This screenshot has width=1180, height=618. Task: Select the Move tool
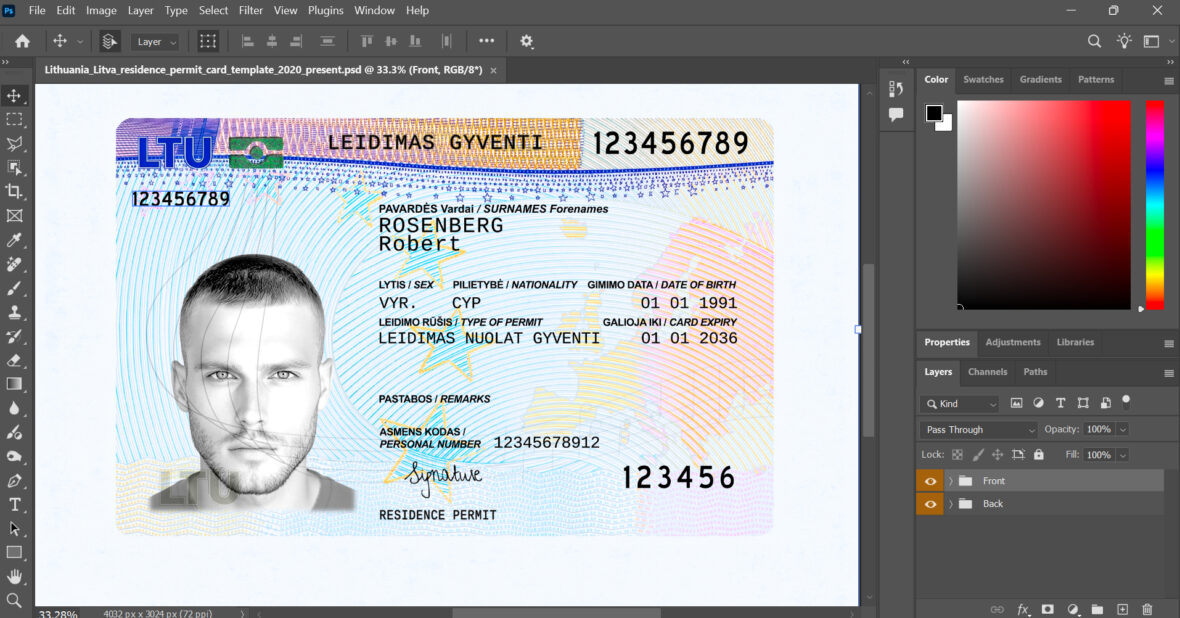(14, 96)
